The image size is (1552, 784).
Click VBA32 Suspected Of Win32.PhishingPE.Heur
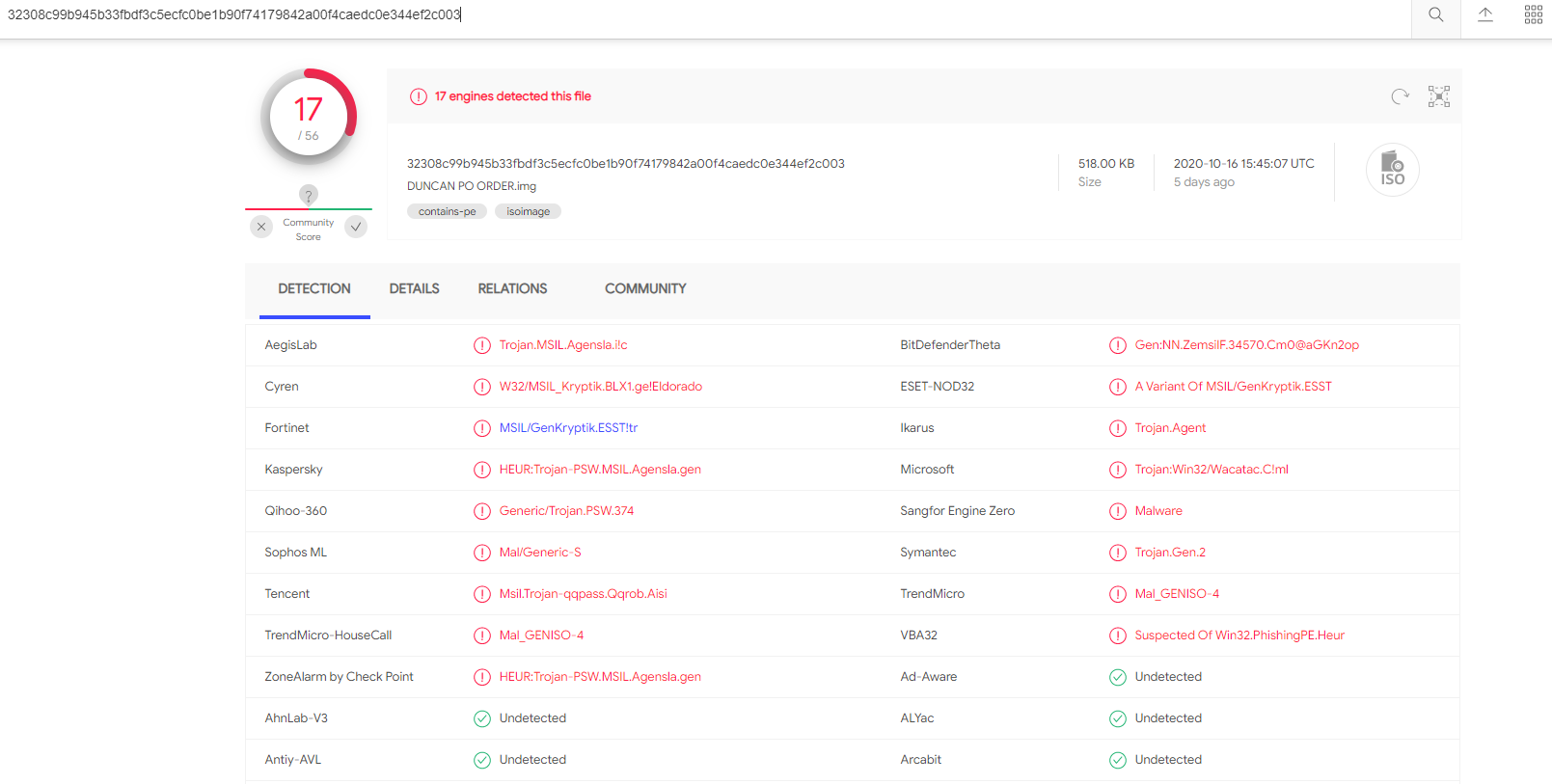1239,635
